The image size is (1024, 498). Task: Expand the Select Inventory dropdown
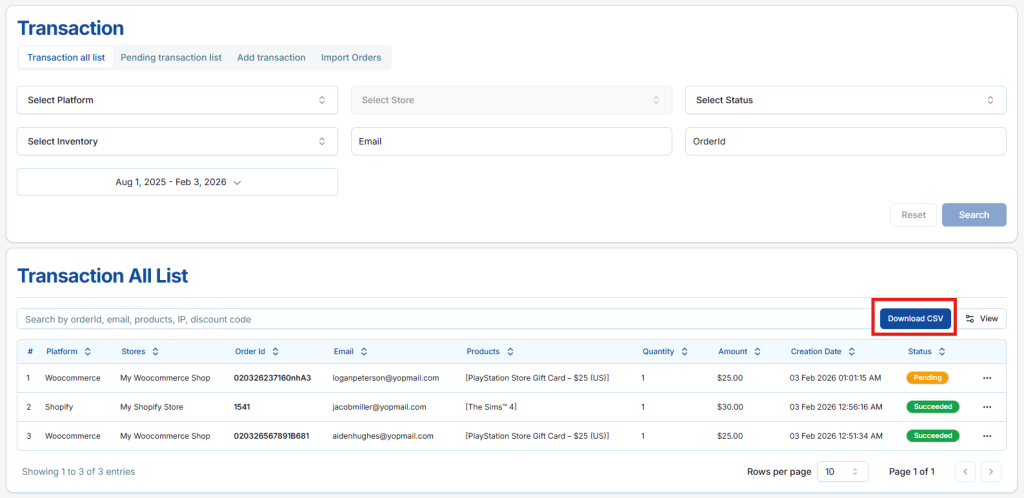177,142
